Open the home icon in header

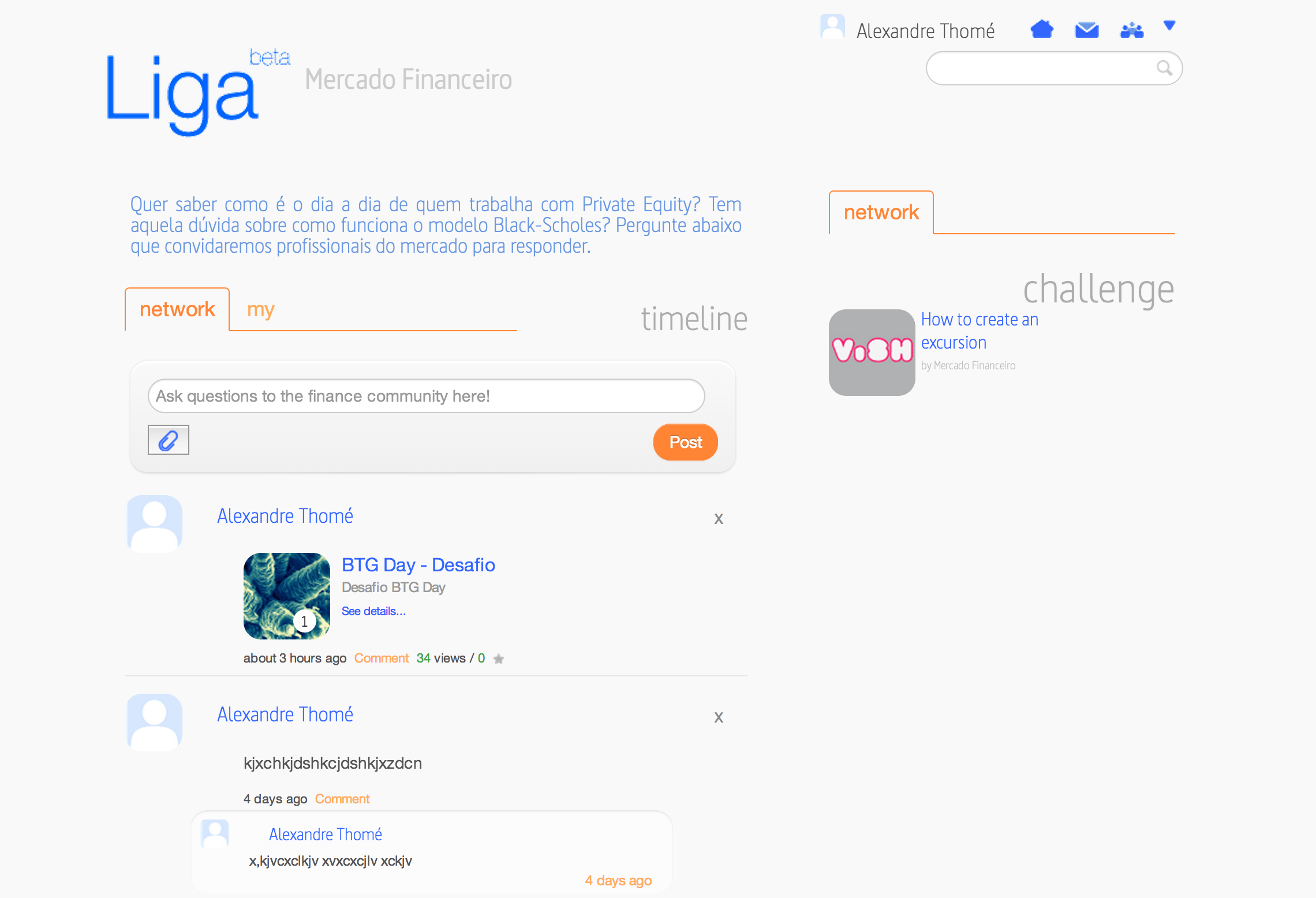(1042, 29)
